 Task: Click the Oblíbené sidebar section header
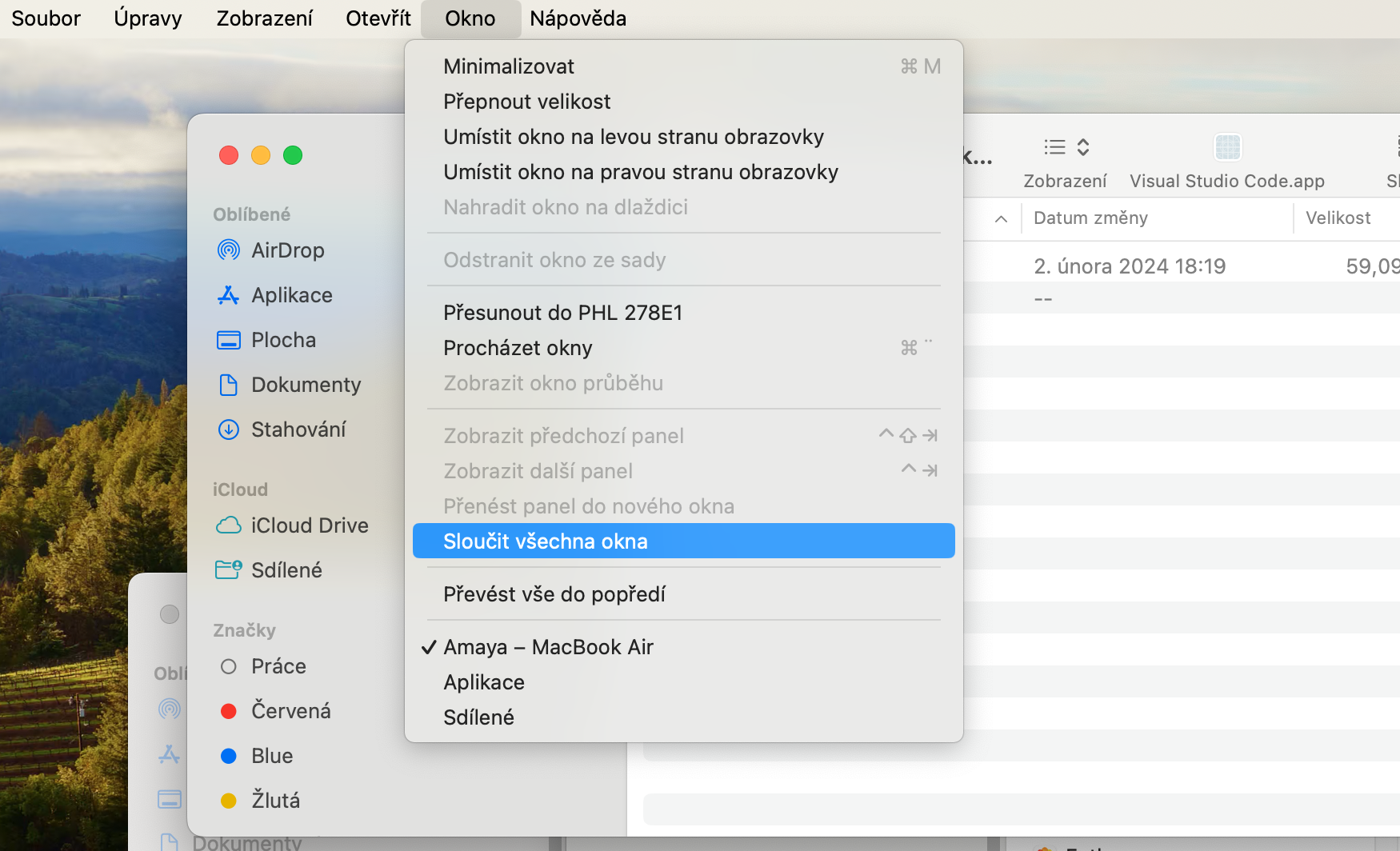[x=251, y=214]
